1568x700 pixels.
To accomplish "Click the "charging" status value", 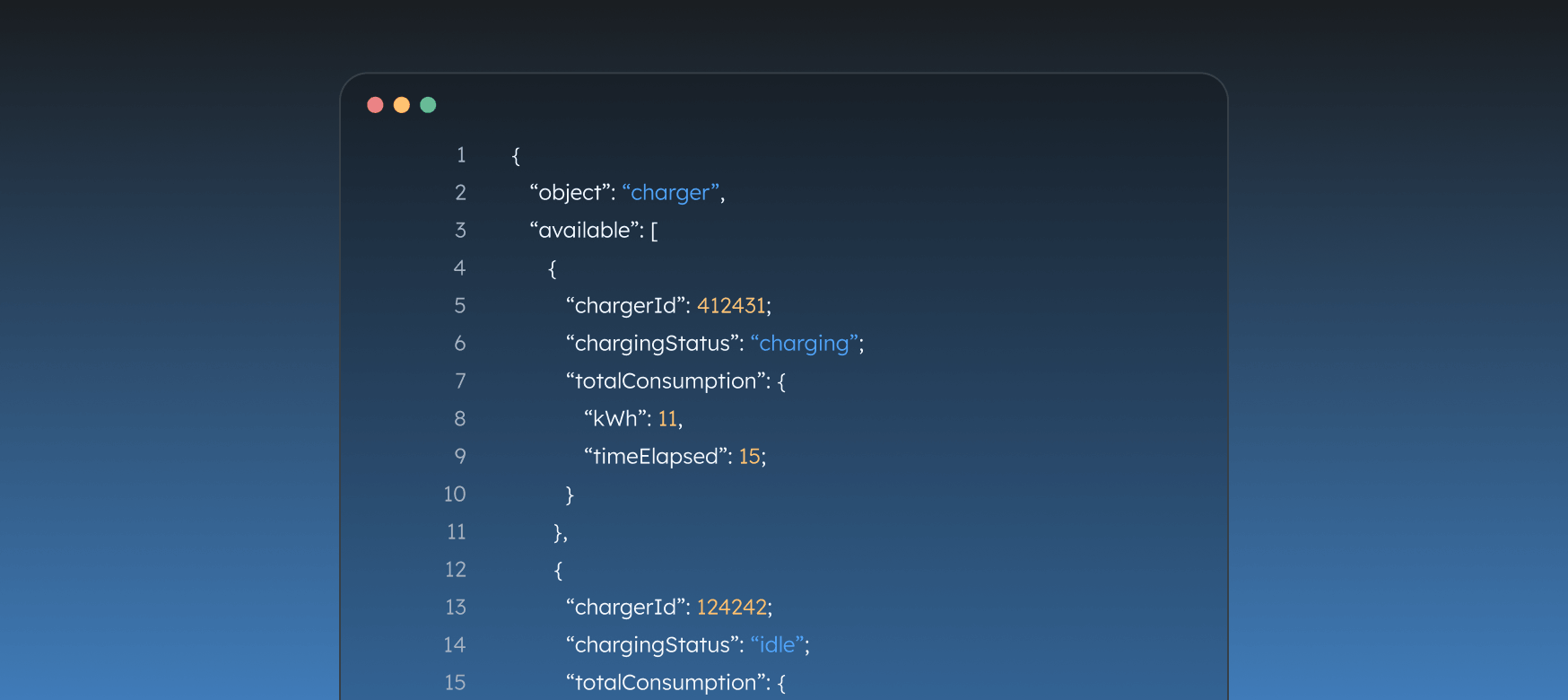I will pyautogui.click(x=805, y=344).
